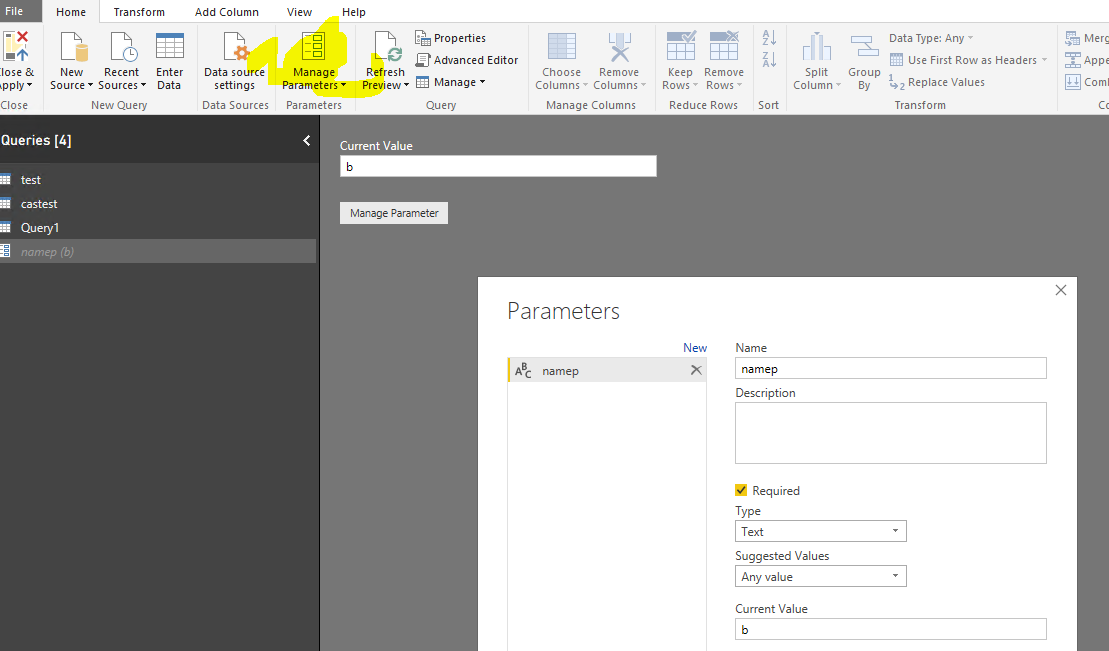Click the parameter Name field

[x=890, y=369]
